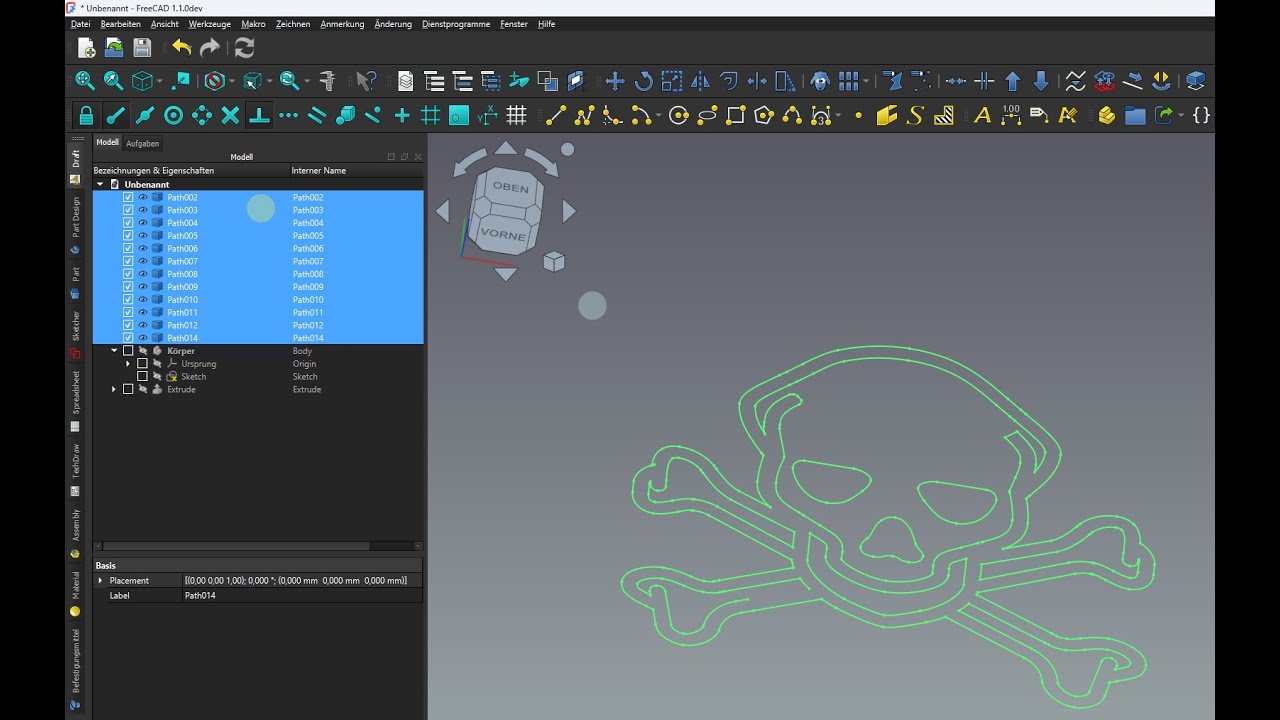This screenshot has height=720, width=1280.
Task: Undo the last action
Action: (181, 48)
